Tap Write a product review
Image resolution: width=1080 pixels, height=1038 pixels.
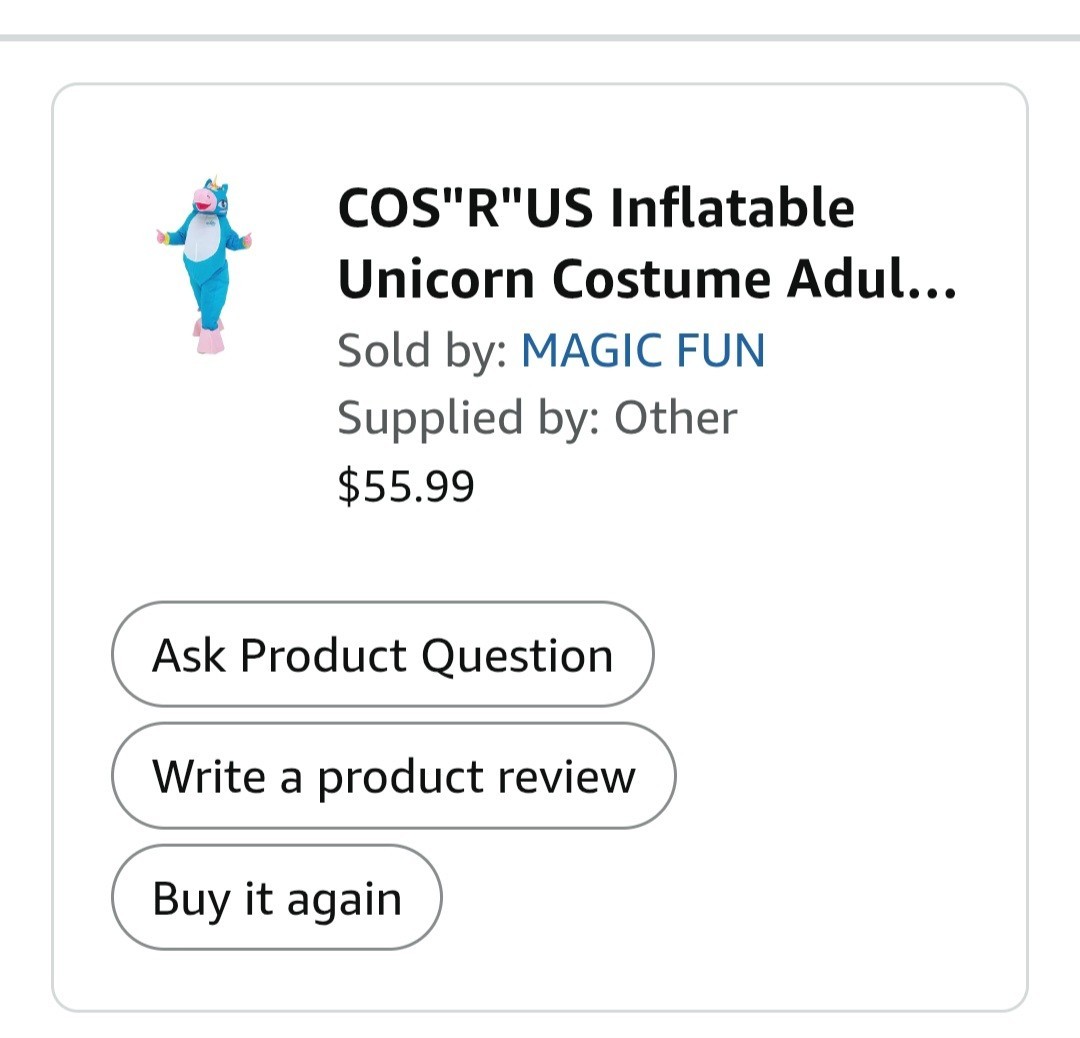point(393,776)
